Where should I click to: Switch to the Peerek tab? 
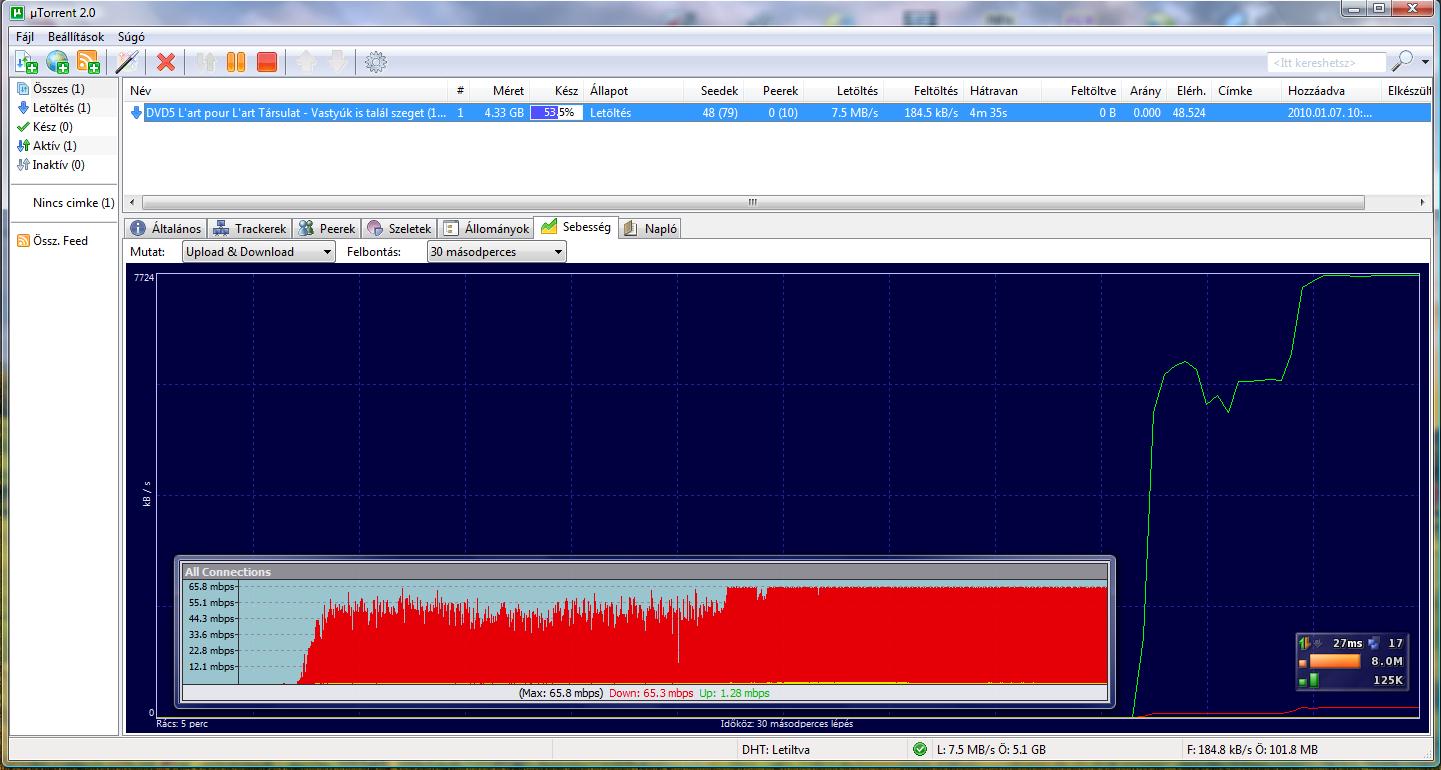coord(326,229)
